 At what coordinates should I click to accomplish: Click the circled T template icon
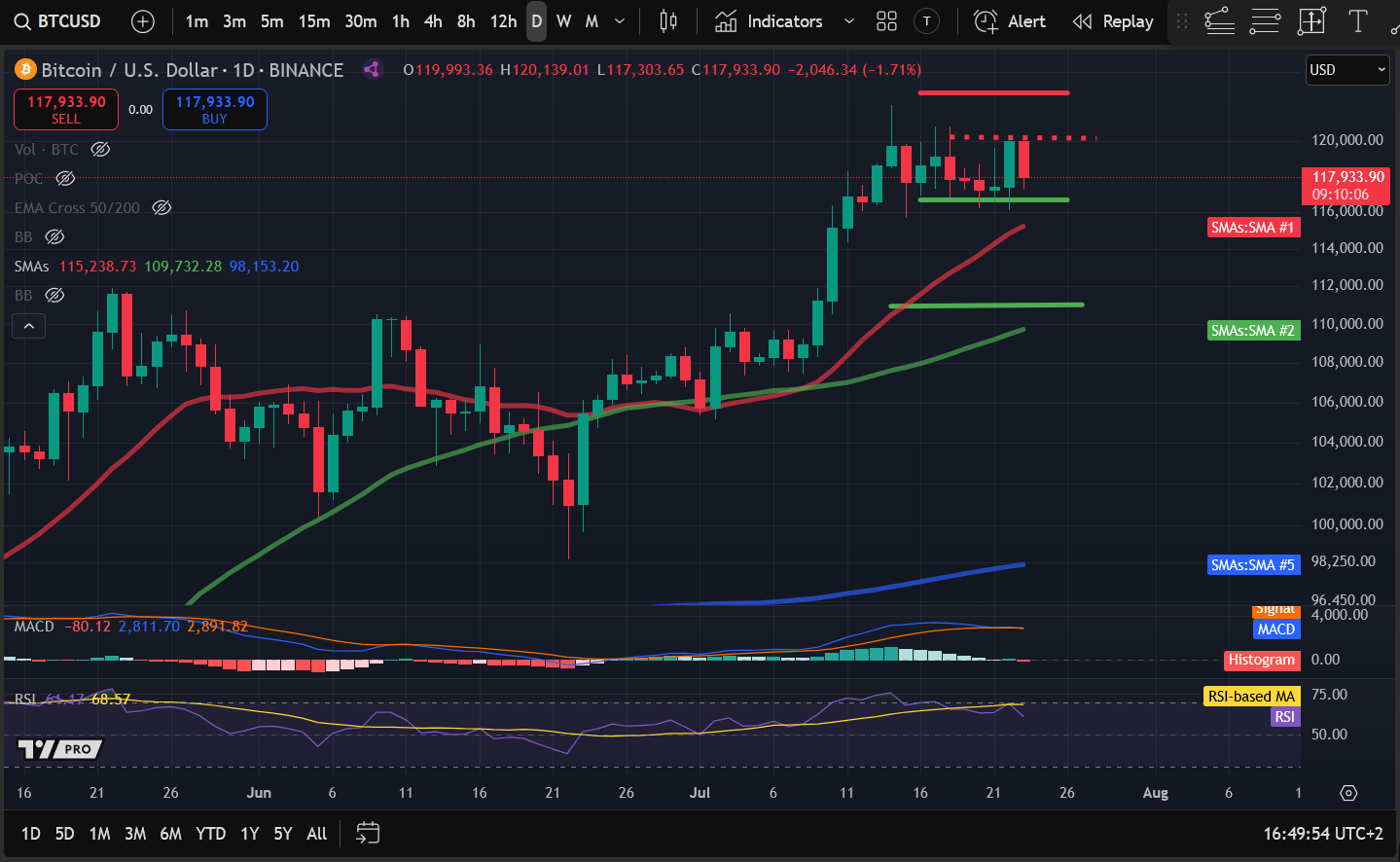tap(927, 21)
